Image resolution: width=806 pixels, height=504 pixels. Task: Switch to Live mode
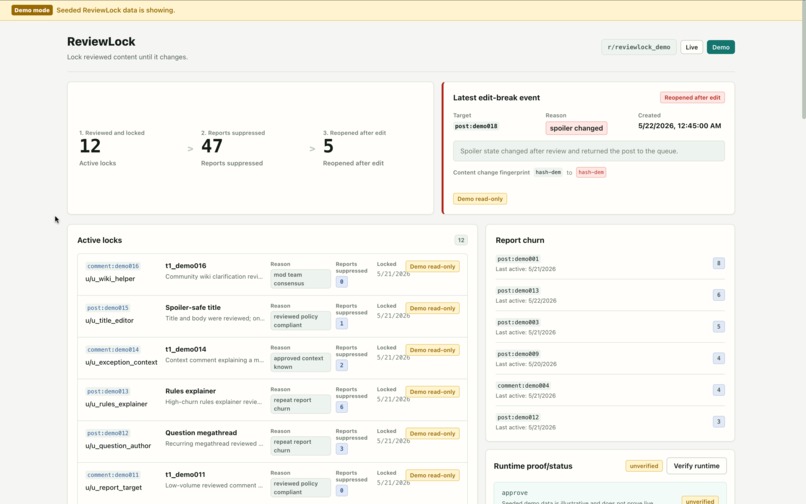pyautogui.click(x=691, y=47)
